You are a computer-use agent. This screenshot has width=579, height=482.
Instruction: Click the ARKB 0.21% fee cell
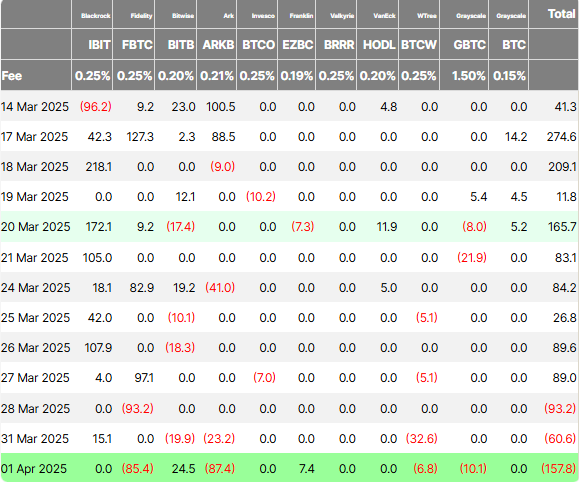[217, 76]
